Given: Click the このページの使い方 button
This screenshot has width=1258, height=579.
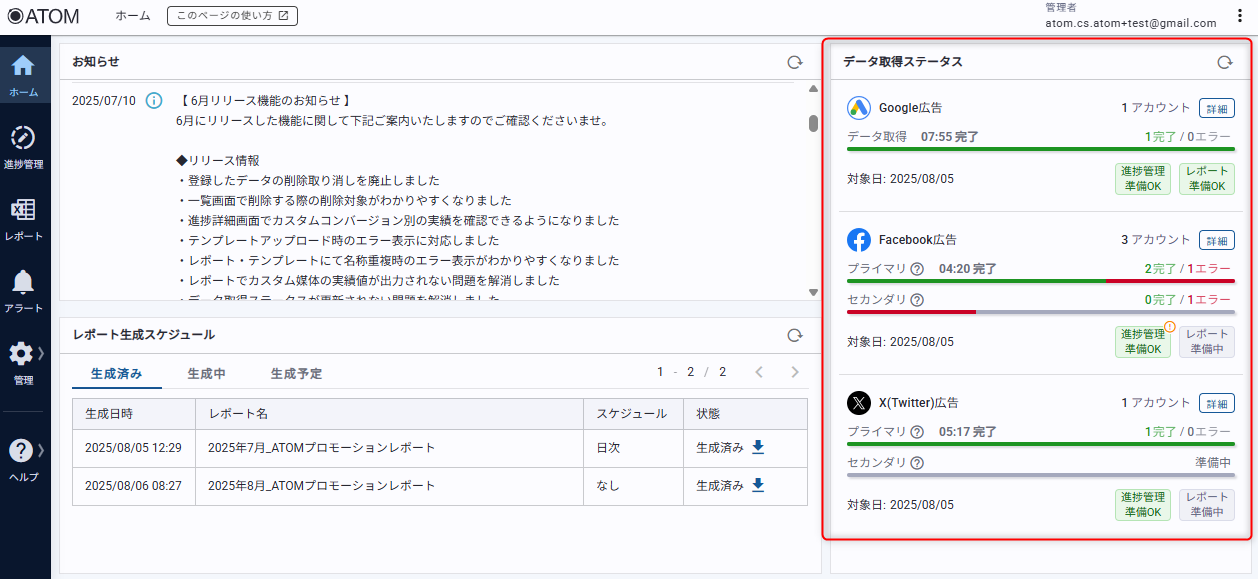Looking at the screenshot, I should click(232, 16).
